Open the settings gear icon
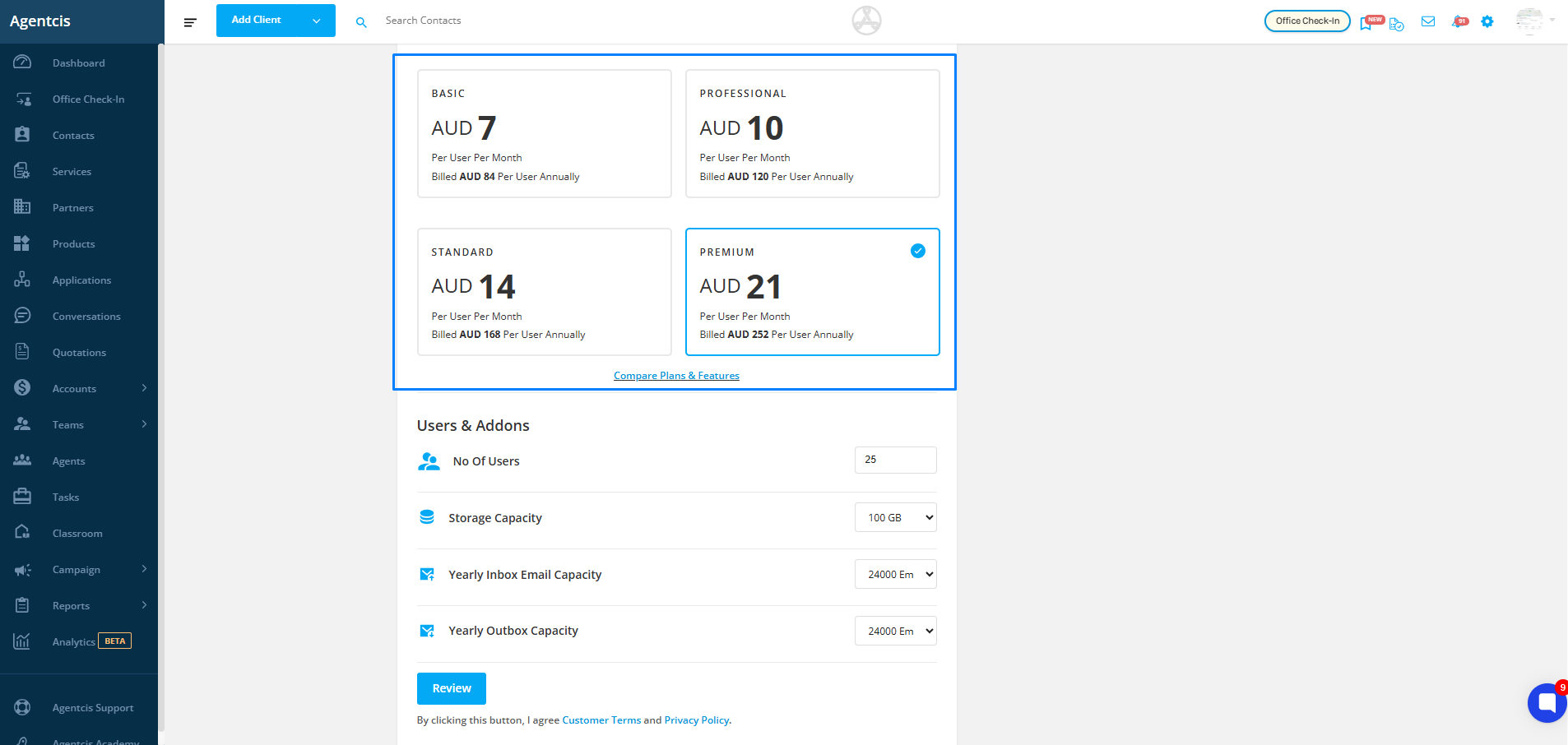 point(1487,21)
